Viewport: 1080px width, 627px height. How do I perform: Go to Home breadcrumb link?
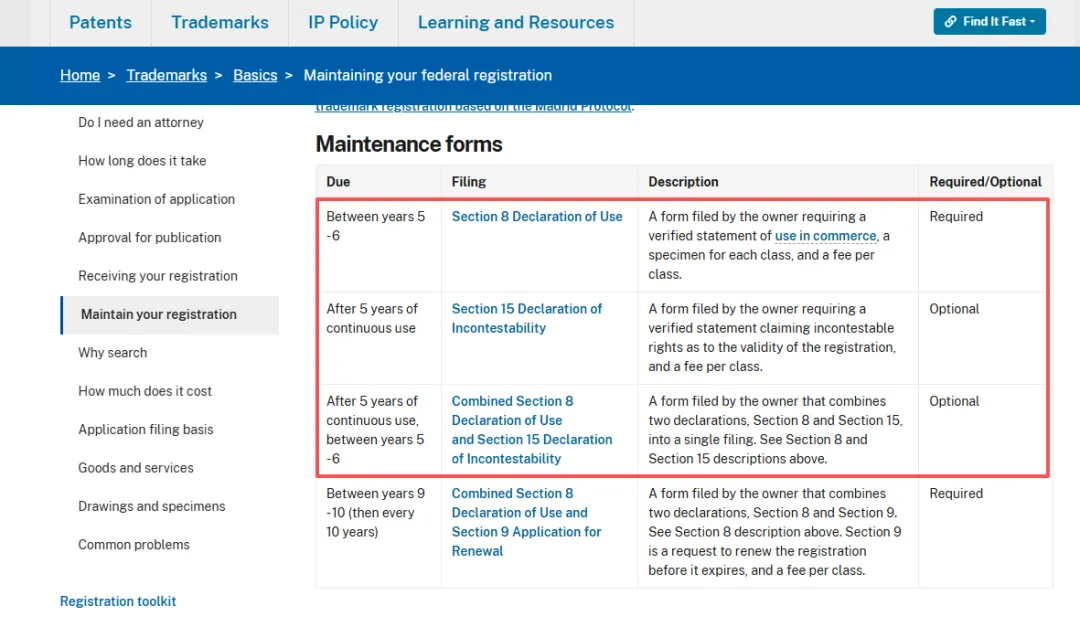pyautogui.click(x=80, y=75)
